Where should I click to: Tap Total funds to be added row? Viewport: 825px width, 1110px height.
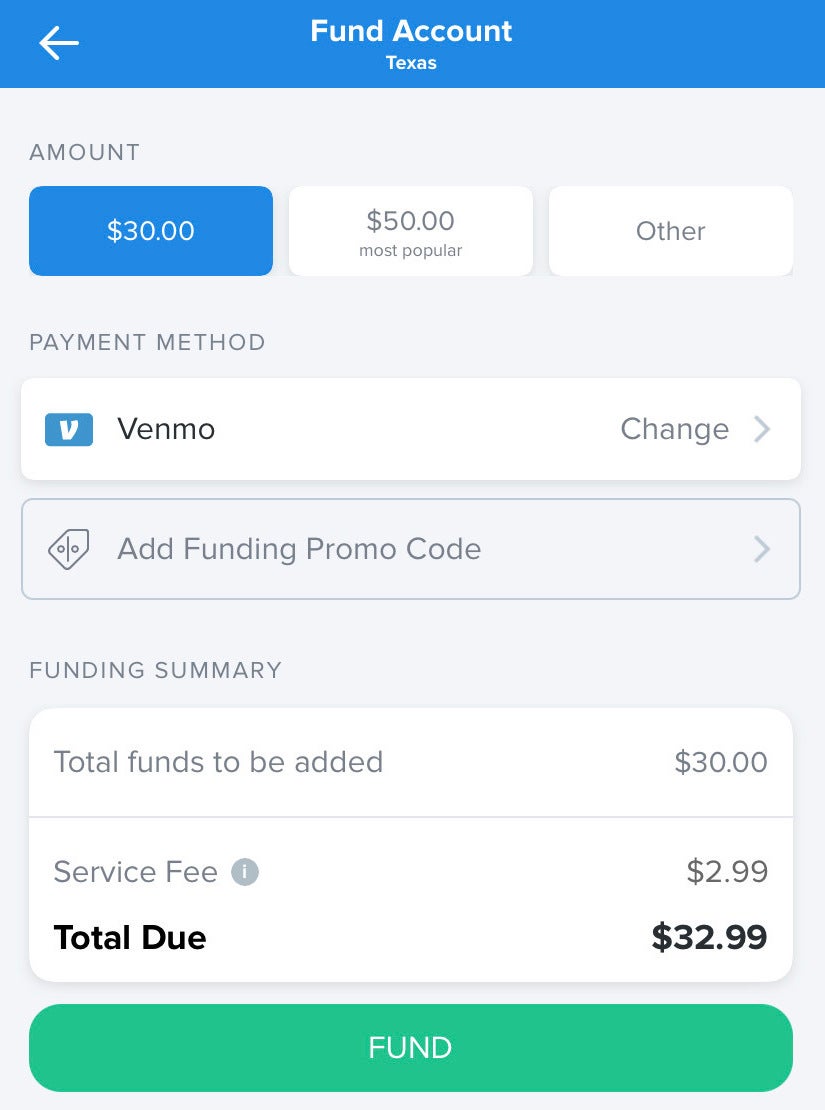click(x=411, y=762)
